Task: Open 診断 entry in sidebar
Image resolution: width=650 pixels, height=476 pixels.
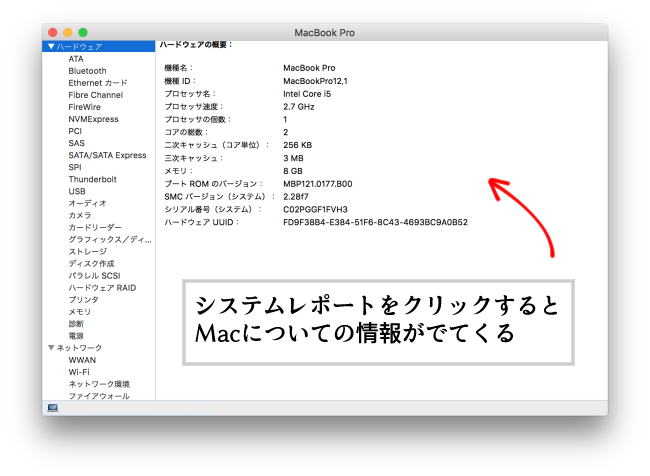Action: tap(76, 323)
